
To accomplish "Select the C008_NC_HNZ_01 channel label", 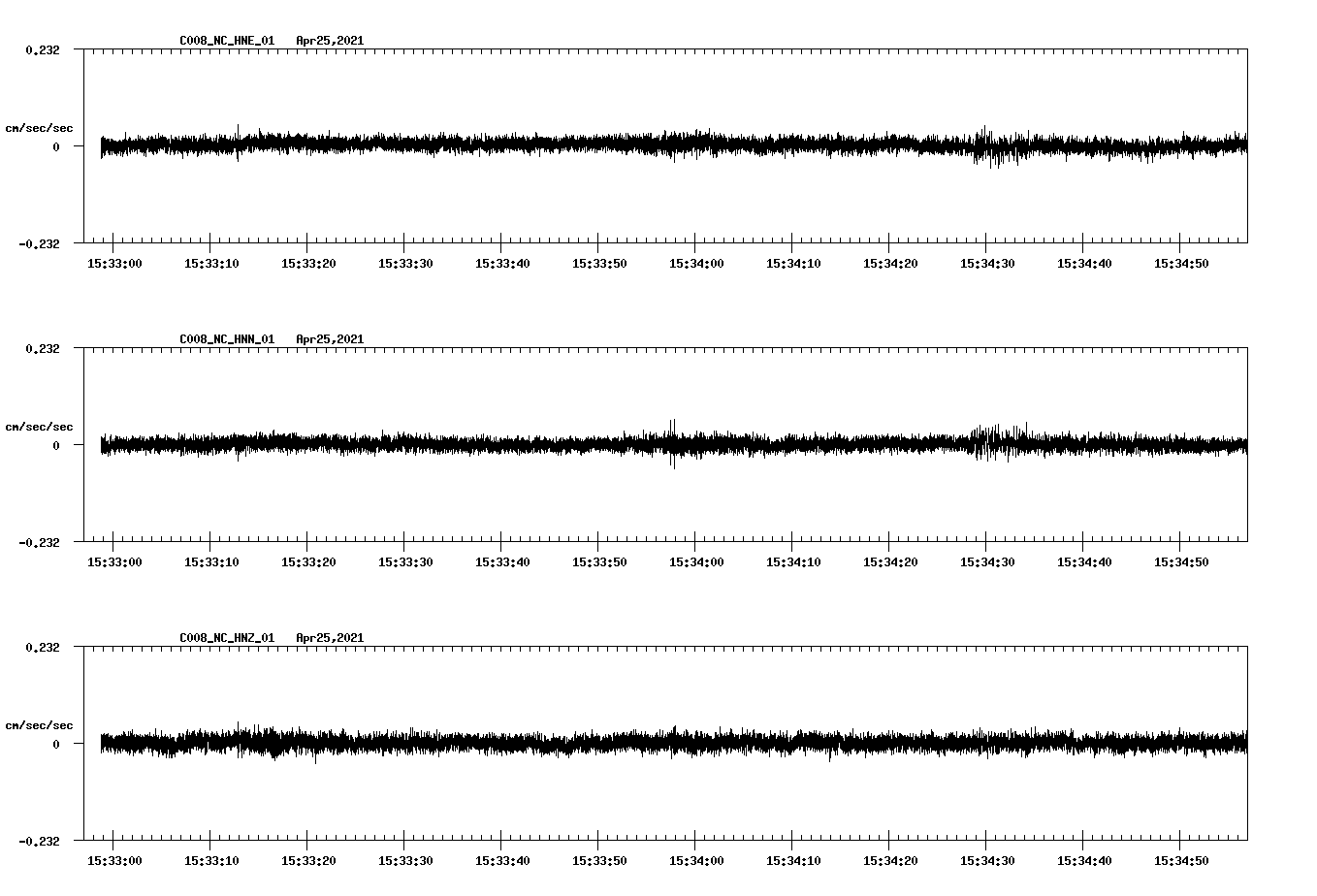I will (225, 637).
